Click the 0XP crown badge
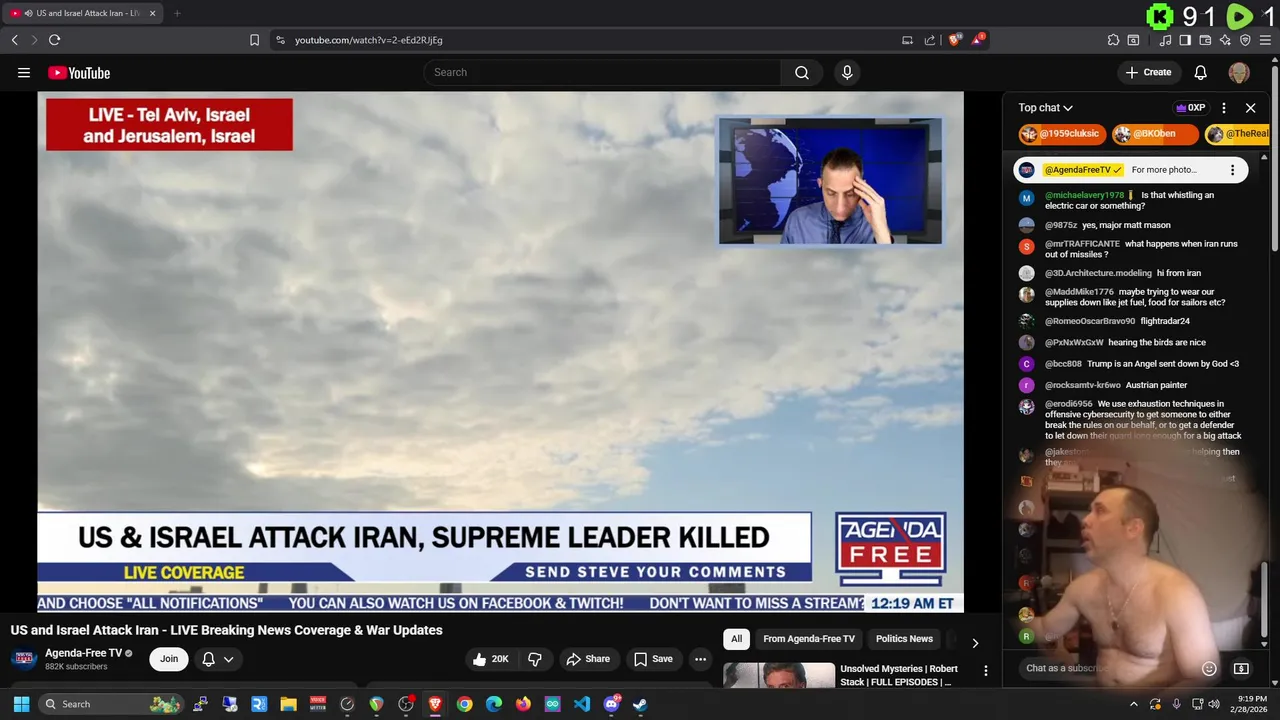Image resolution: width=1280 pixels, height=720 pixels. (1190, 108)
